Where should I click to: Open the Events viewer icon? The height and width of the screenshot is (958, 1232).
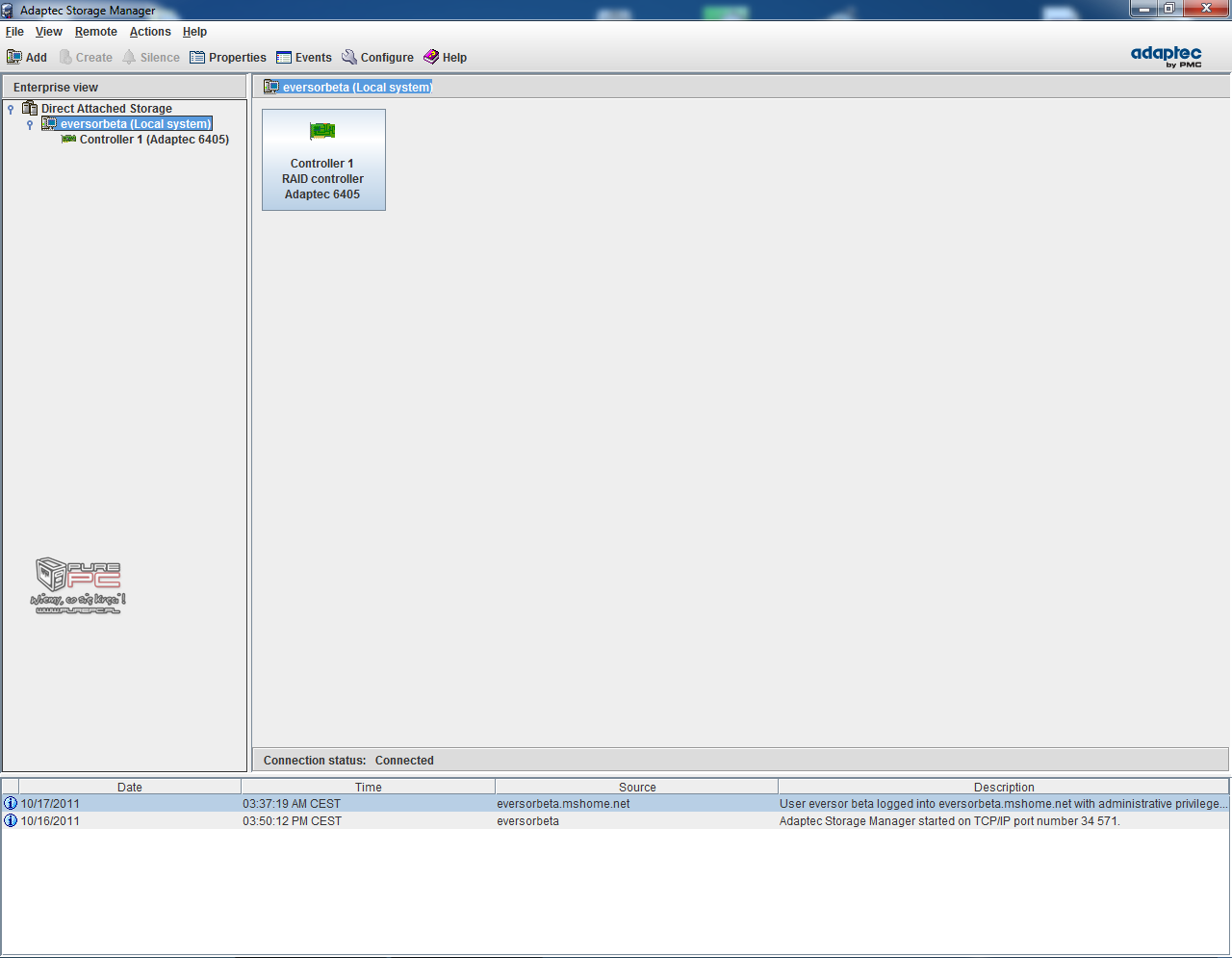(284, 58)
